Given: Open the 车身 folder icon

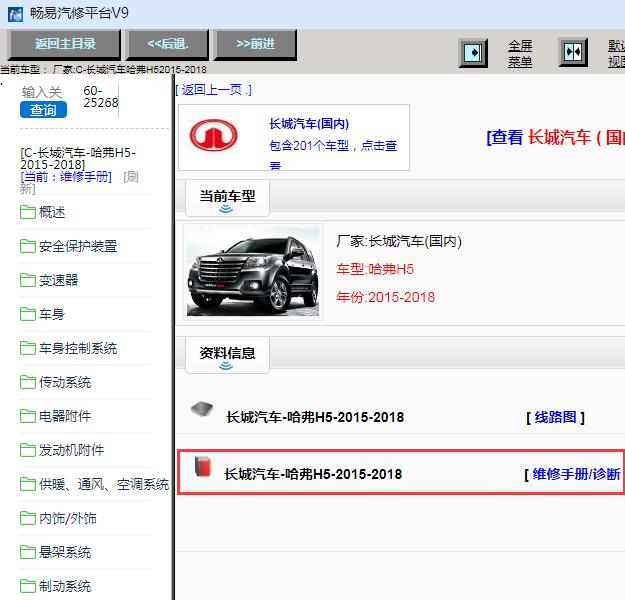Looking at the screenshot, I should (28, 314).
